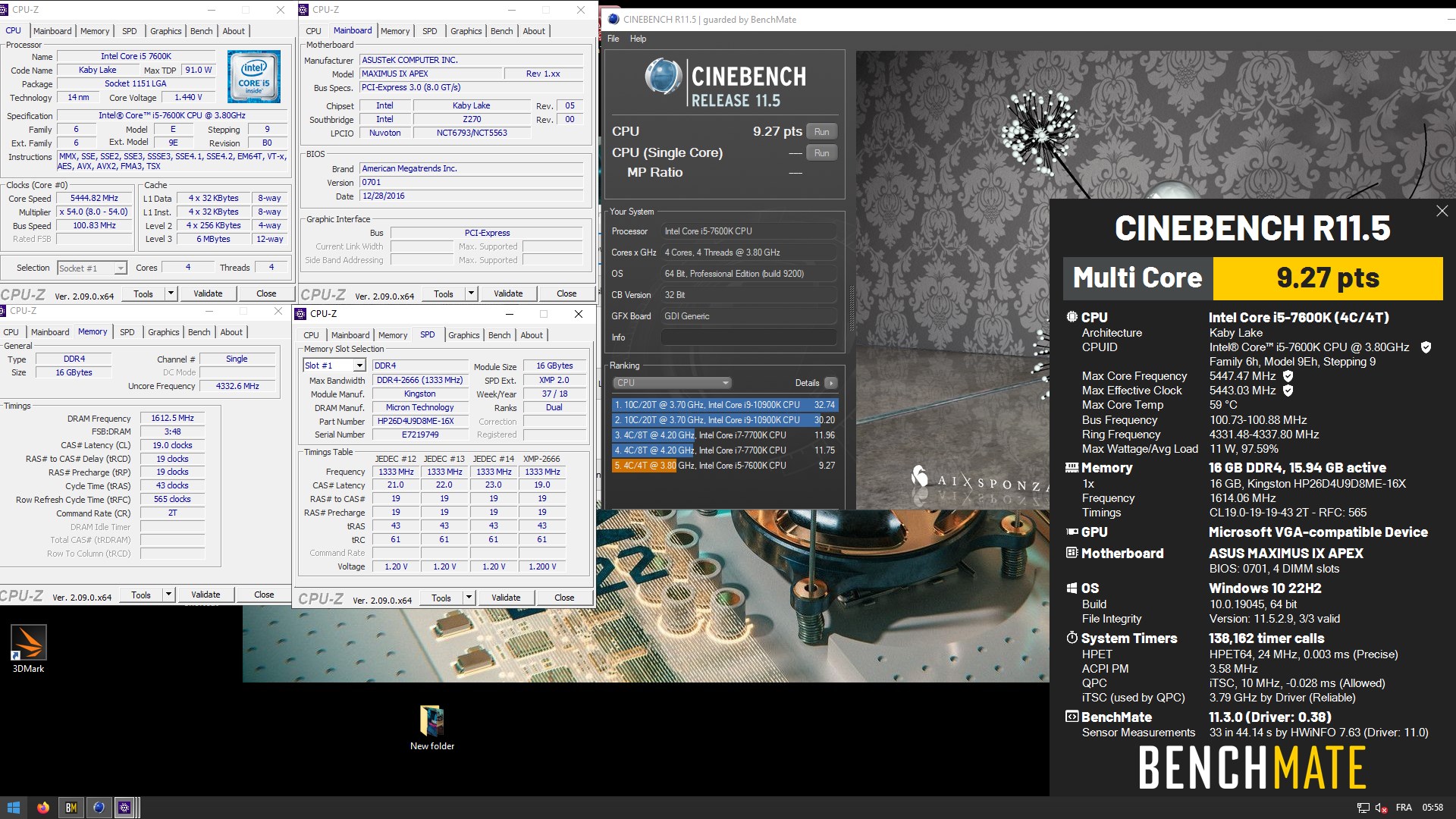Open Memory tab in CPU-Z Mainboard window
The height and width of the screenshot is (819, 1456).
395,31
